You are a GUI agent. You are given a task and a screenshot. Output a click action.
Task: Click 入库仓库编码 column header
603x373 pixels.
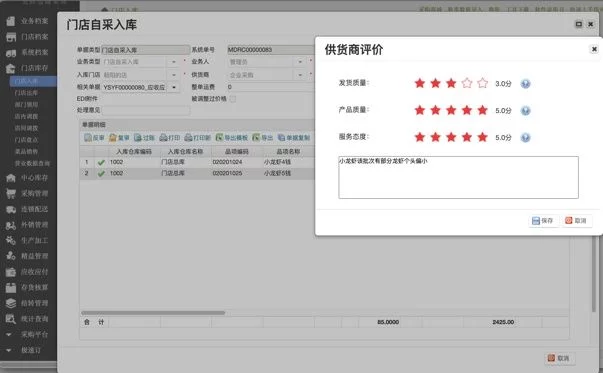point(134,152)
